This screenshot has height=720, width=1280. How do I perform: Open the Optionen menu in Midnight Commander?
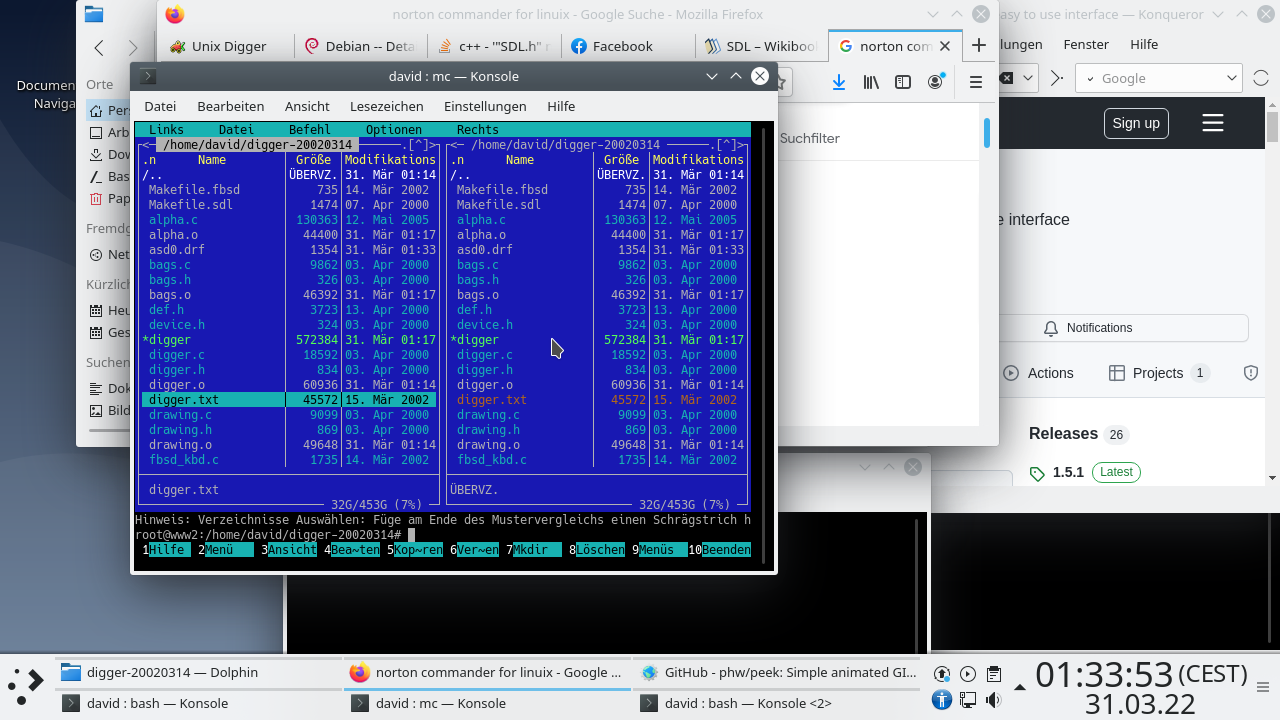(x=394, y=129)
